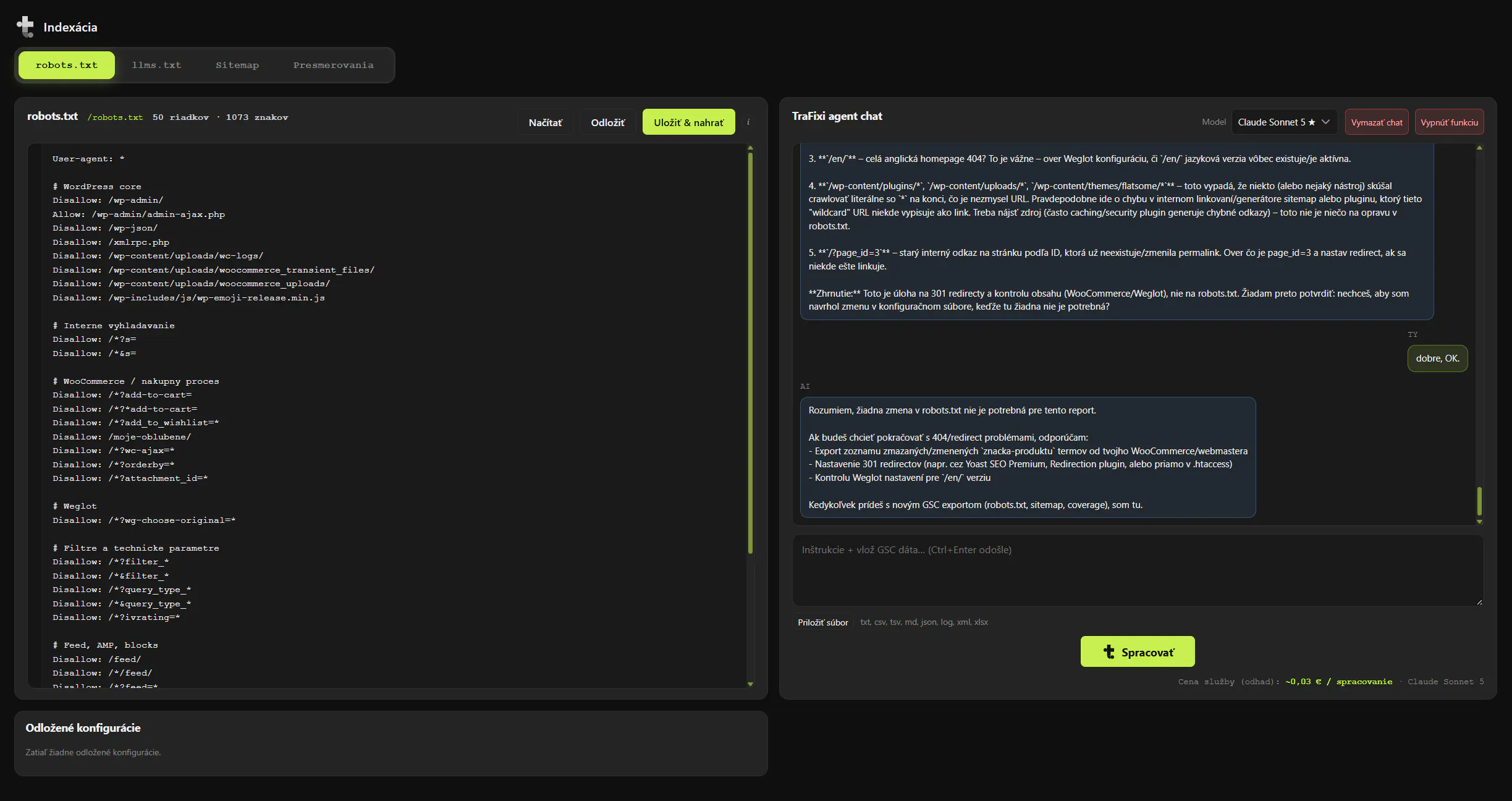
Task: Click the line 'Disallow: /moje-oblubene/'
Action: [122, 437]
